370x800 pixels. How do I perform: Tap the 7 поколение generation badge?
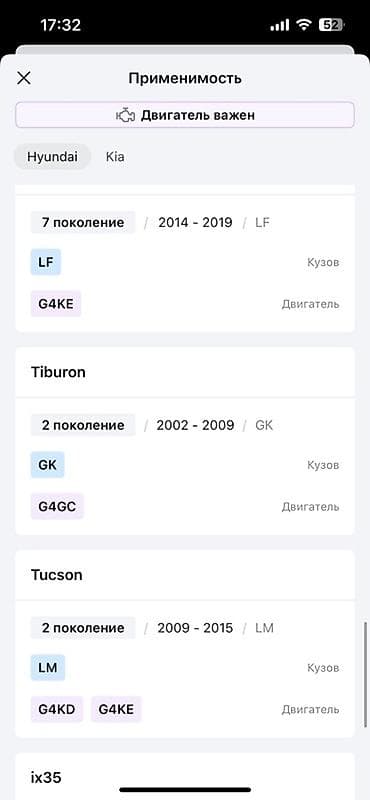[83, 222]
